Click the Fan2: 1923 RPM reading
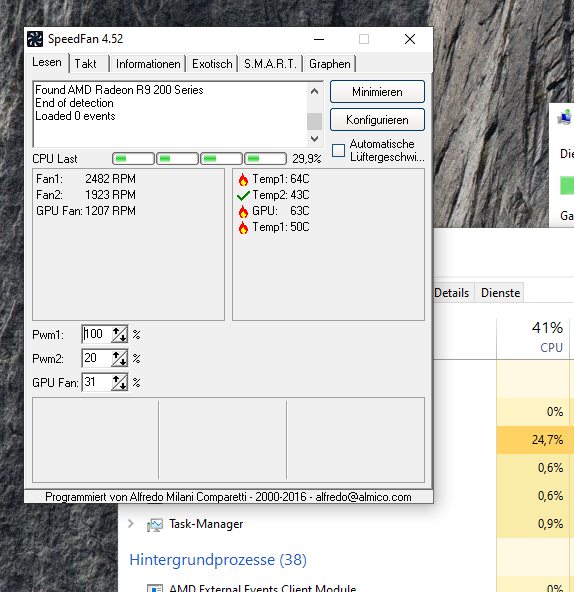Screen dimensions: 574x592 click(x=86, y=195)
